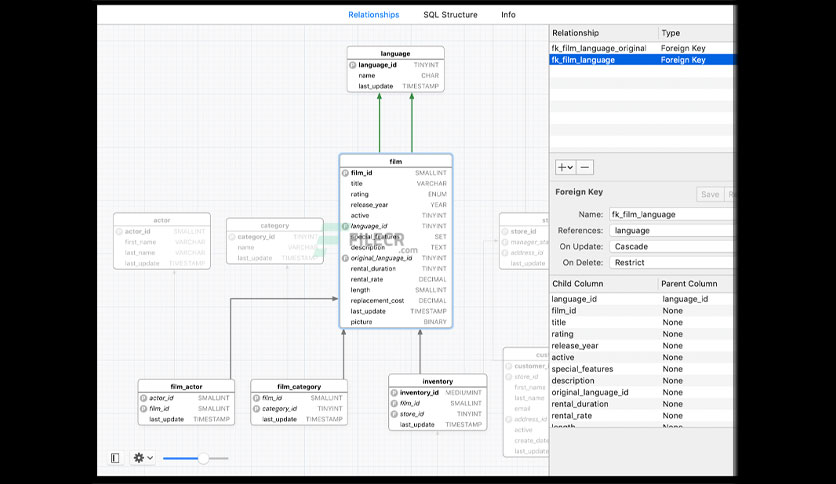Click the film_id key icon in film table
Viewport: 836px width, 484px height.
coord(345,173)
